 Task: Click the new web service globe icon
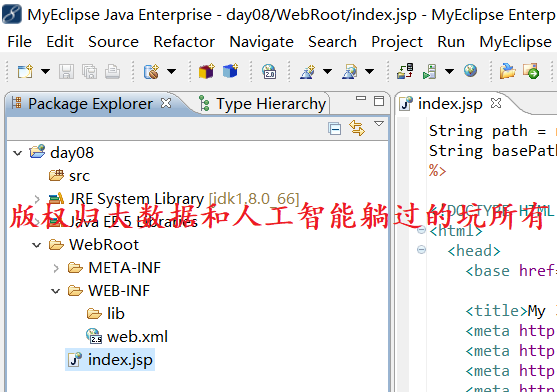(x=152, y=71)
